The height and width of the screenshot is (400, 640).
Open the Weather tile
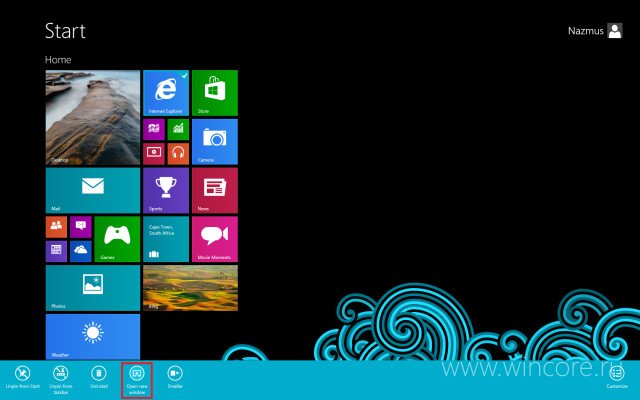(x=93, y=337)
